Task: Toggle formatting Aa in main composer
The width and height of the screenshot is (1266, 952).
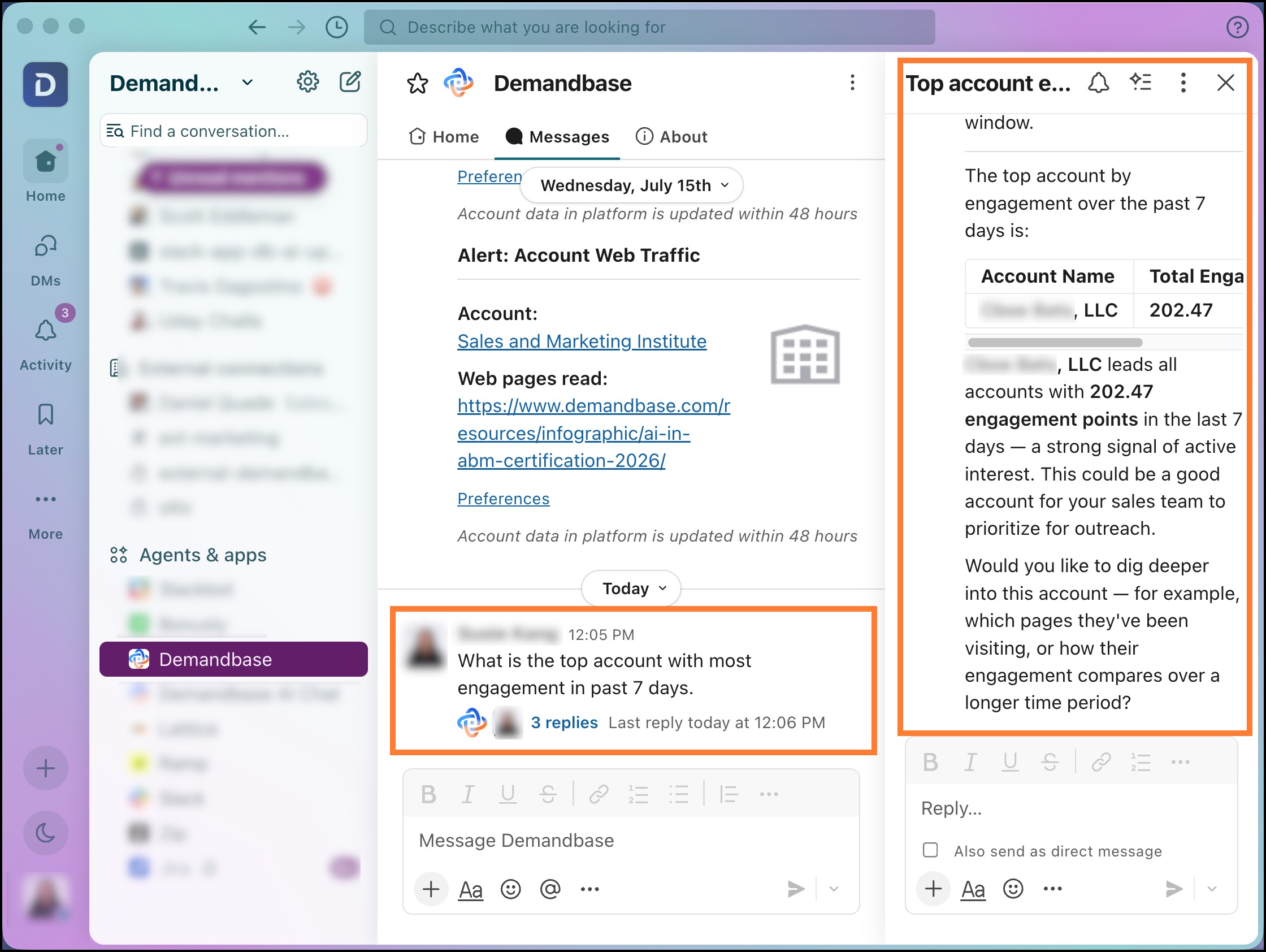Action: pyautogui.click(x=471, y=889)
